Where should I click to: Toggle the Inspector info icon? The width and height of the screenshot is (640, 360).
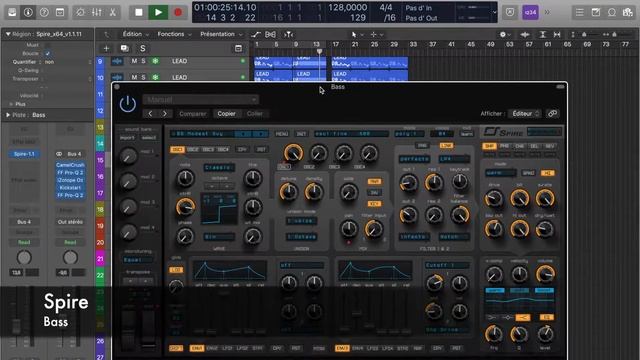[x=28, y=12]
